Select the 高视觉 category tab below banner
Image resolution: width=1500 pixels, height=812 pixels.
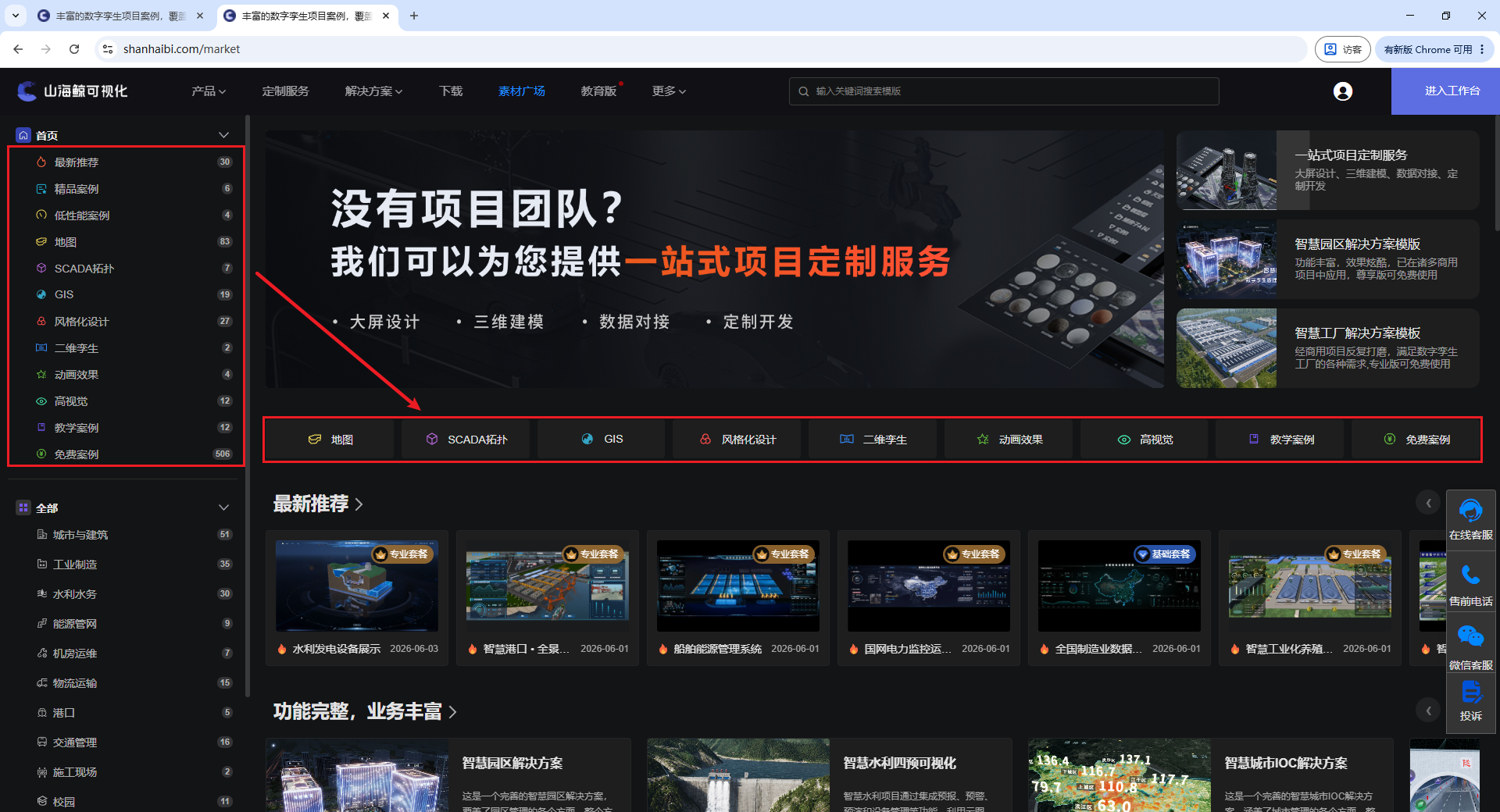1145,440
